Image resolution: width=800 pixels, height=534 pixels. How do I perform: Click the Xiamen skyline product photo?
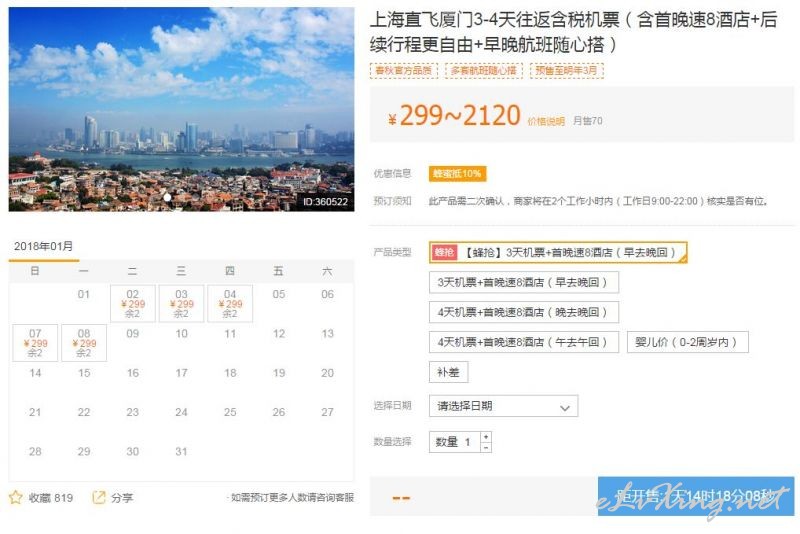click(x=181, y=109)
